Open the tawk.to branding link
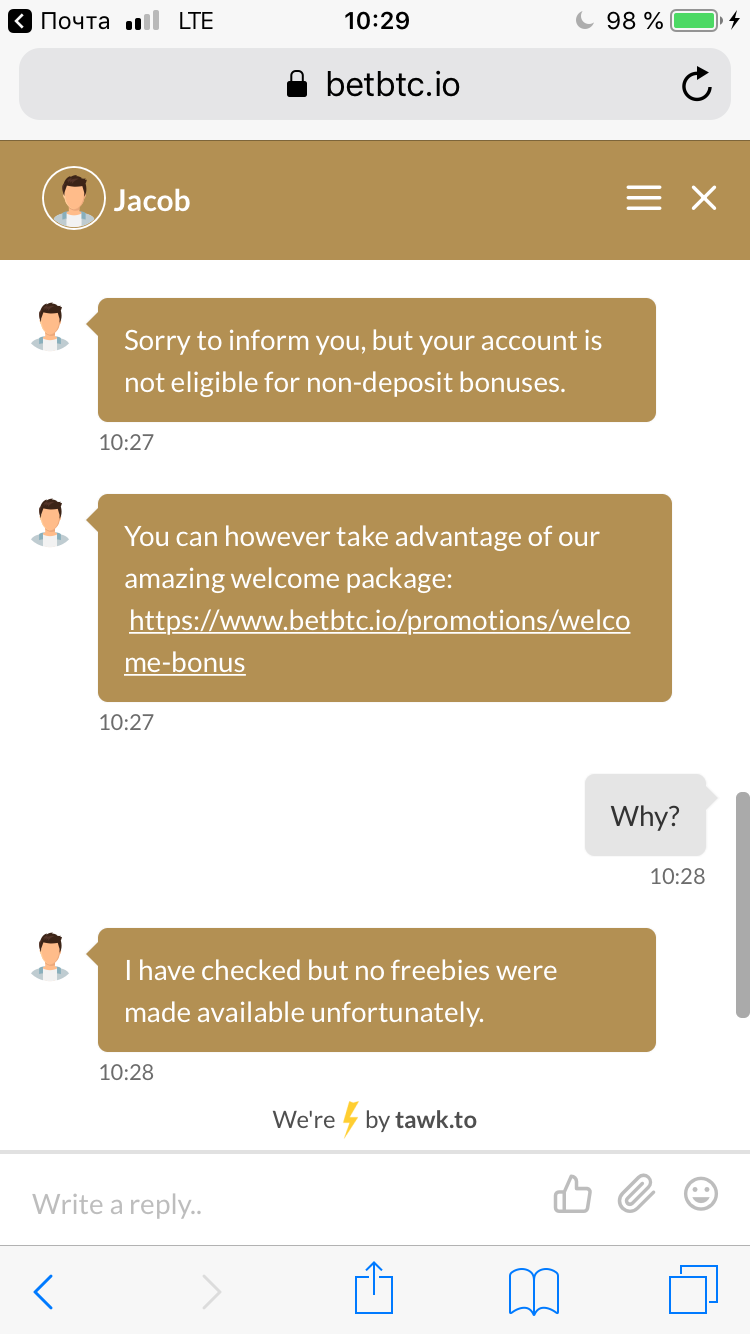Screen dimensions: 750x1334 tap(375, 1120)
